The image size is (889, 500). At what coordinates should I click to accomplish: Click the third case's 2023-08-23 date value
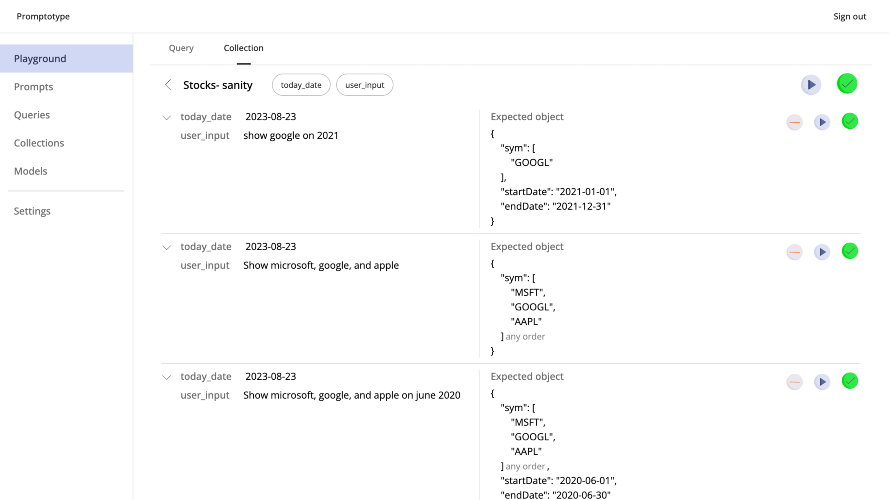(x=270, y=376)
